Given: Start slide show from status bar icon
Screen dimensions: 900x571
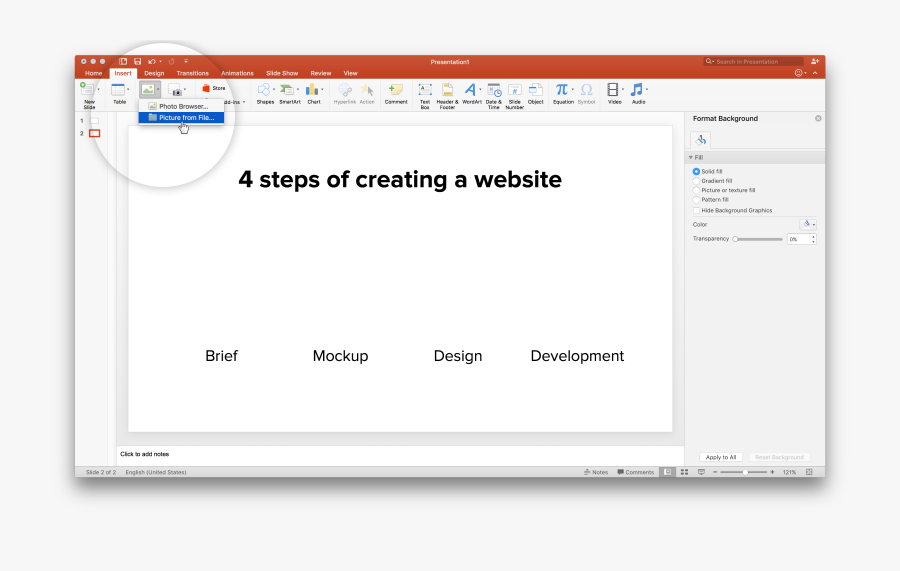Looking at the screenshot, I should pos(701,472).
